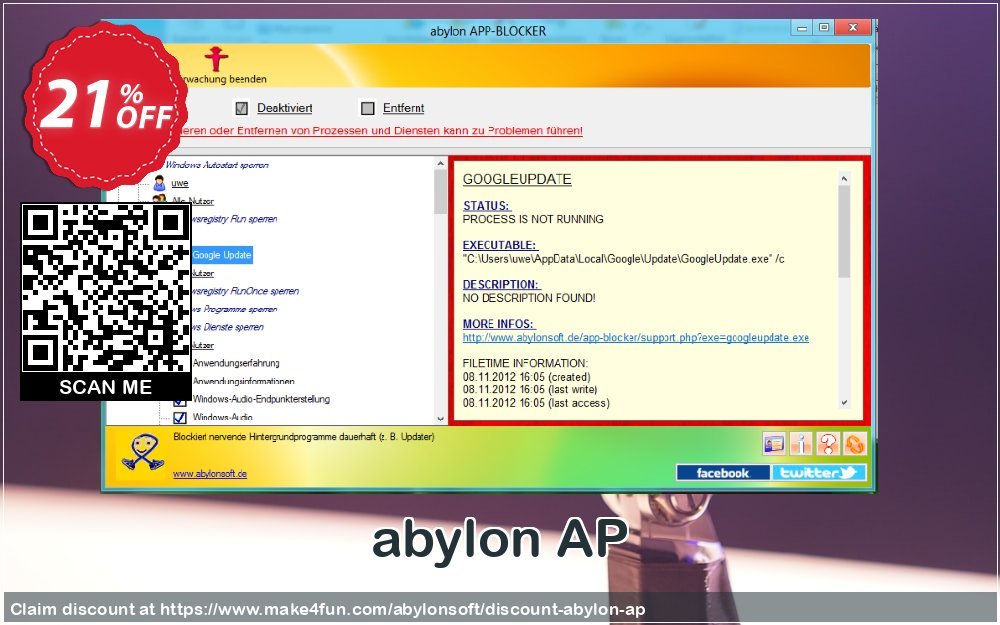This screenshot has height=625, width=1000.
Task: Select registry RunOnce sperren entry
Action: click(x=245, y=291)
